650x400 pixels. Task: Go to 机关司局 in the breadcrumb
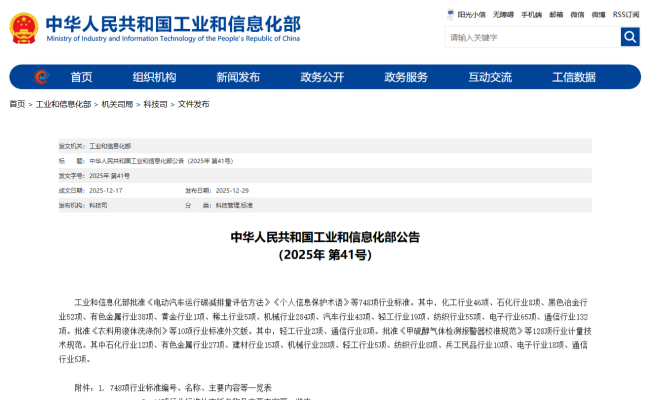[x=117, y=104]
